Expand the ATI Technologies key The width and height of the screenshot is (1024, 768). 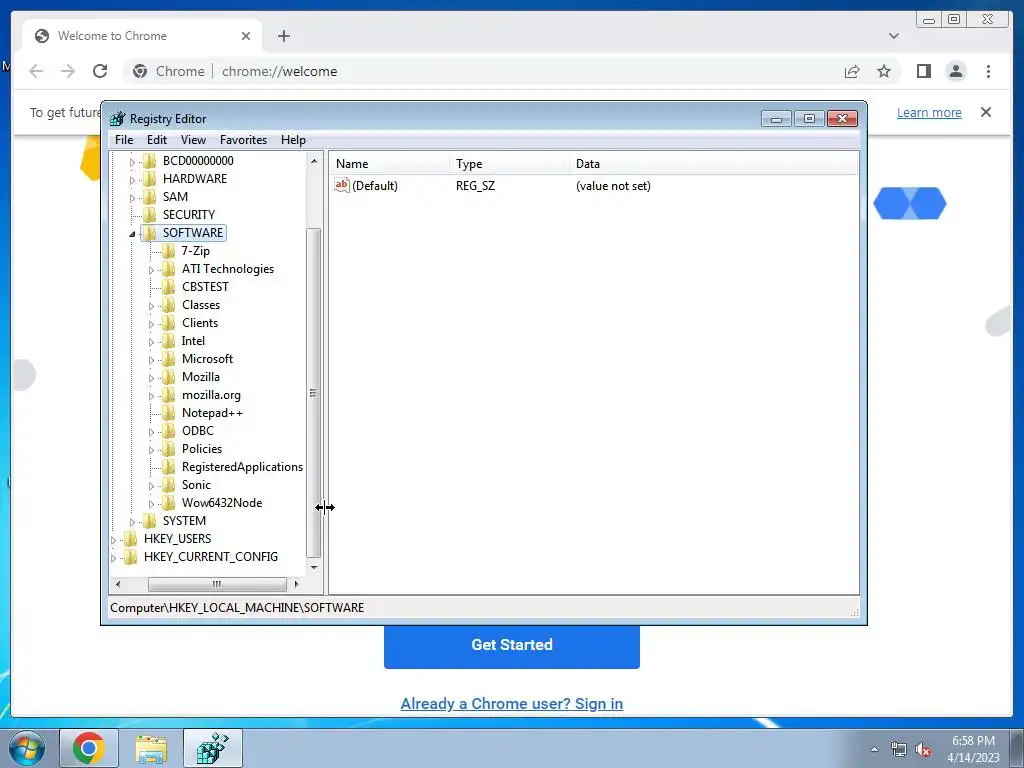pyautogui.click(x=152, y=270)
